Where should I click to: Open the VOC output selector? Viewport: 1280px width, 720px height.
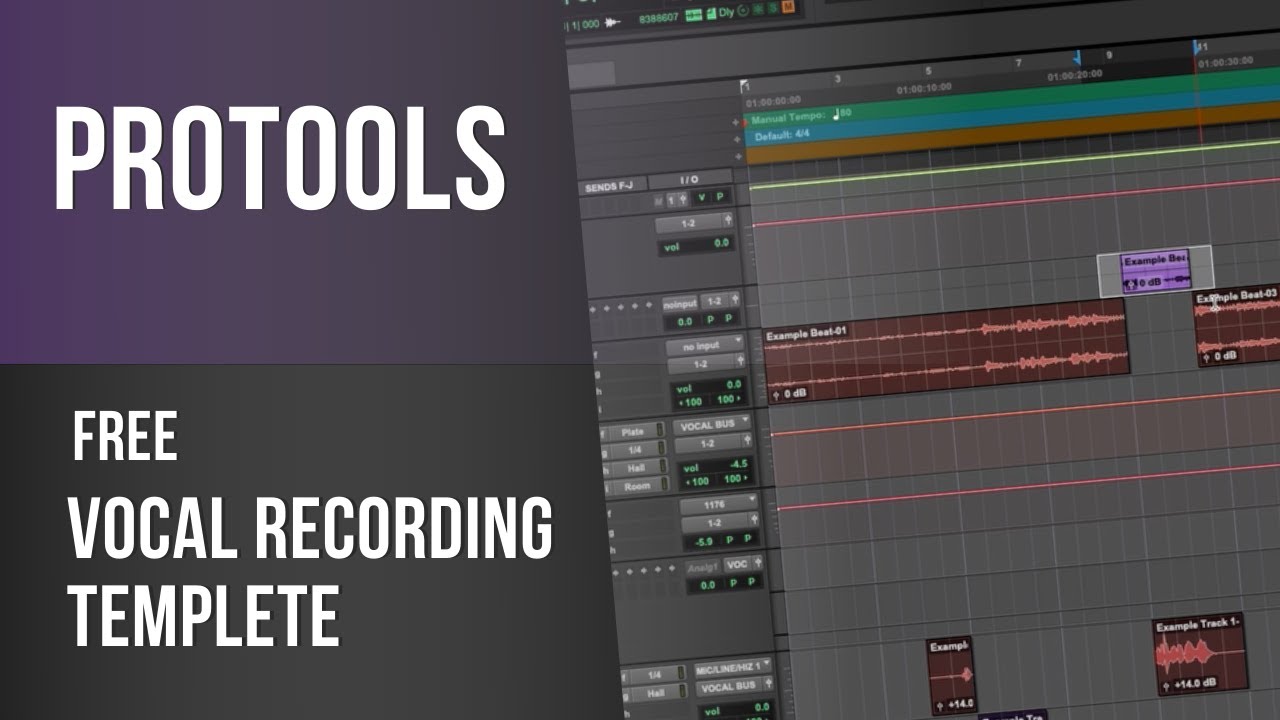(743, 564)
